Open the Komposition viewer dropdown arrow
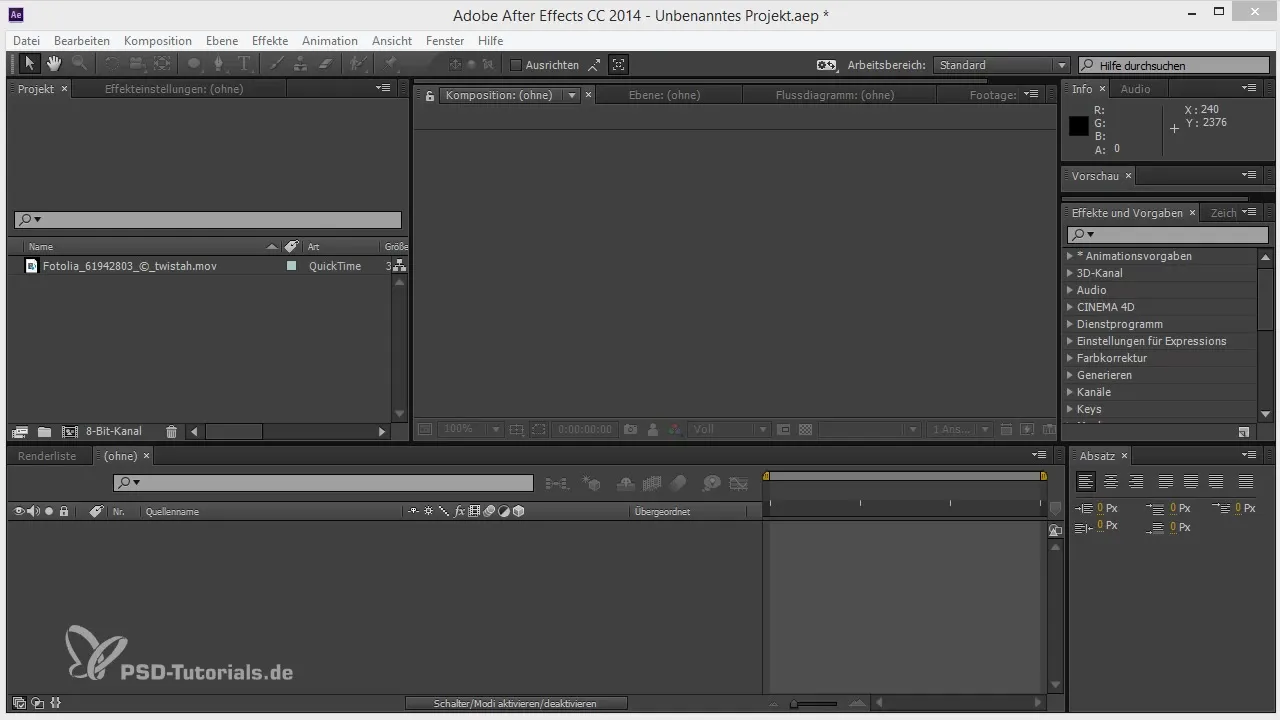The height and width of the screenshot is (720, 1280). [x=572, y=95]
